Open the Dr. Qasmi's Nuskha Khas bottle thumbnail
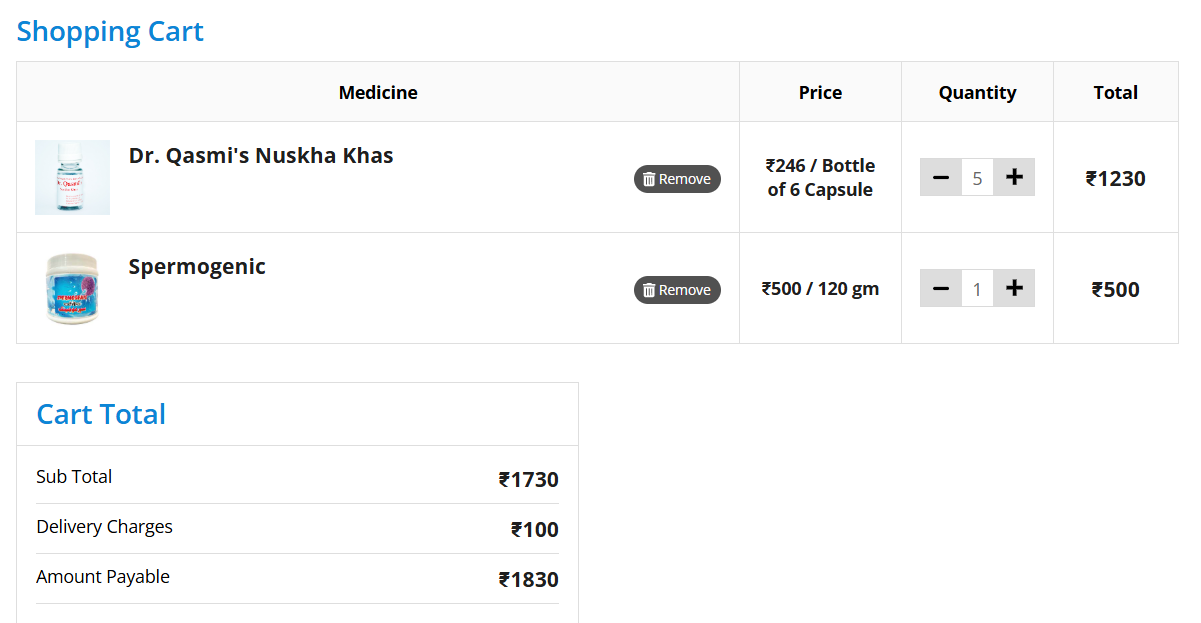Image resolution: width=1201 pixels, height=623 pixels. 72,177
